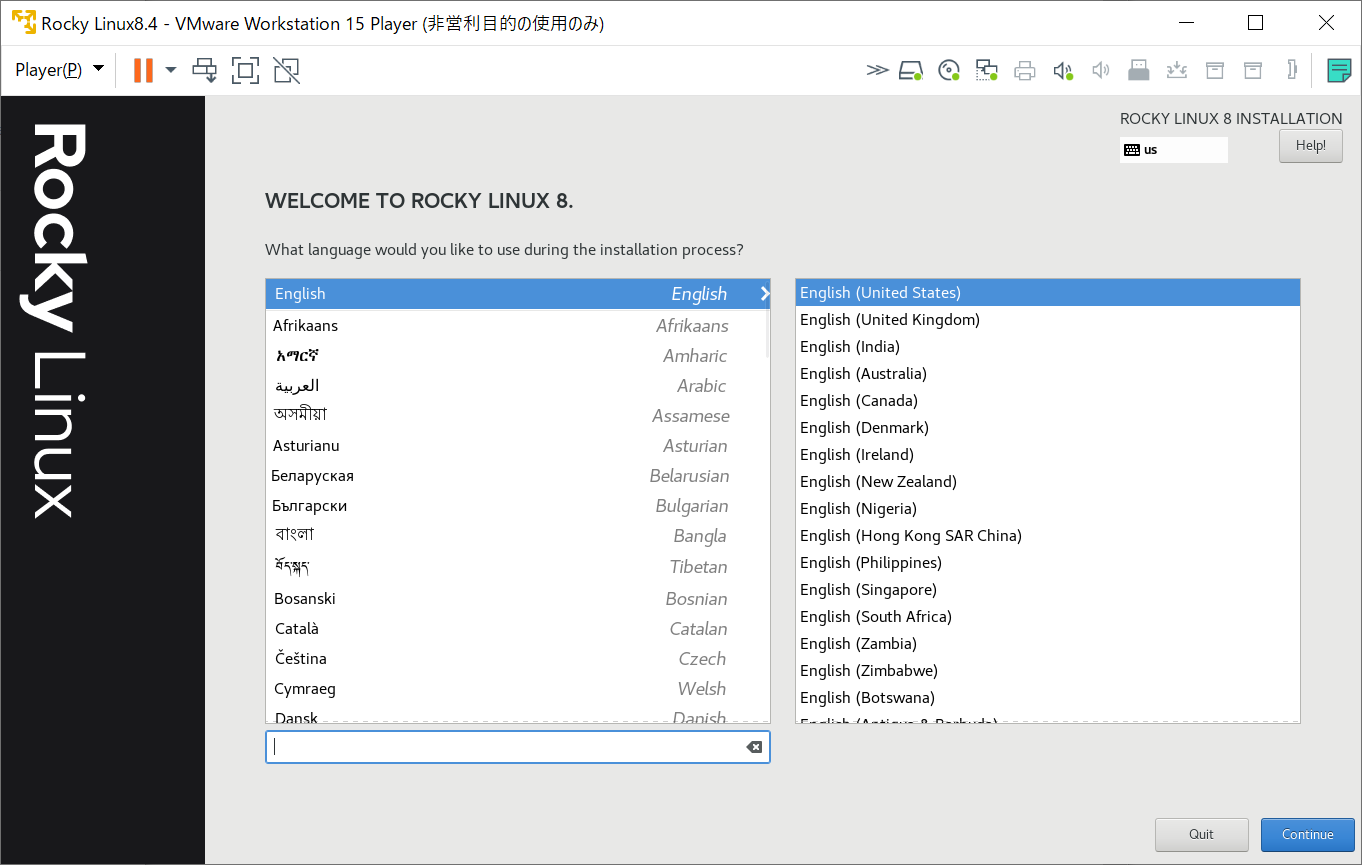Click the printer device icon
Screen dimensions: 1362x865
pos(1025,70)
